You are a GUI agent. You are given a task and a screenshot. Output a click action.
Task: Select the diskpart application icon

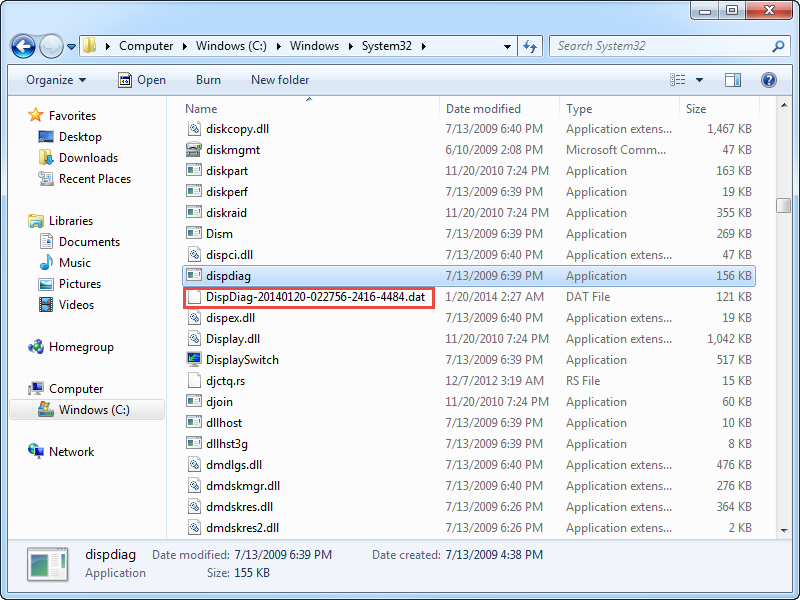click(x=194, y=171)
